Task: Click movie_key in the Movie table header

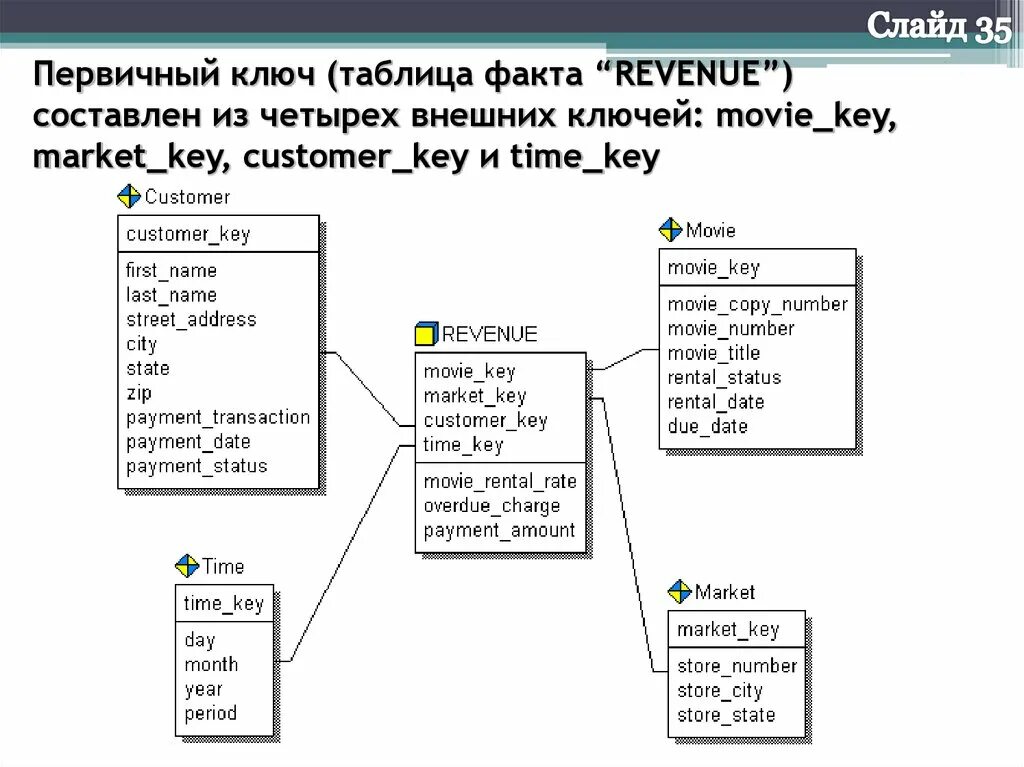Action: (713, 267)
